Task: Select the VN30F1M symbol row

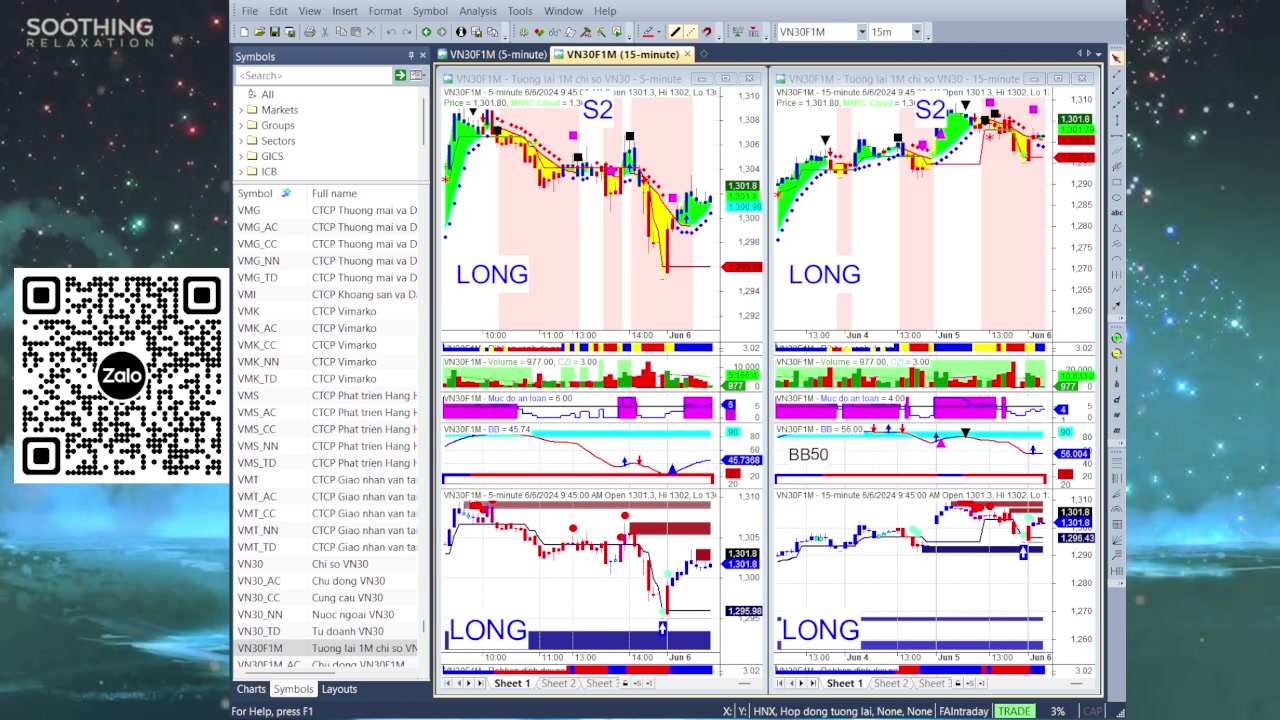Action: pyautogui.click(x=326, y=648)
